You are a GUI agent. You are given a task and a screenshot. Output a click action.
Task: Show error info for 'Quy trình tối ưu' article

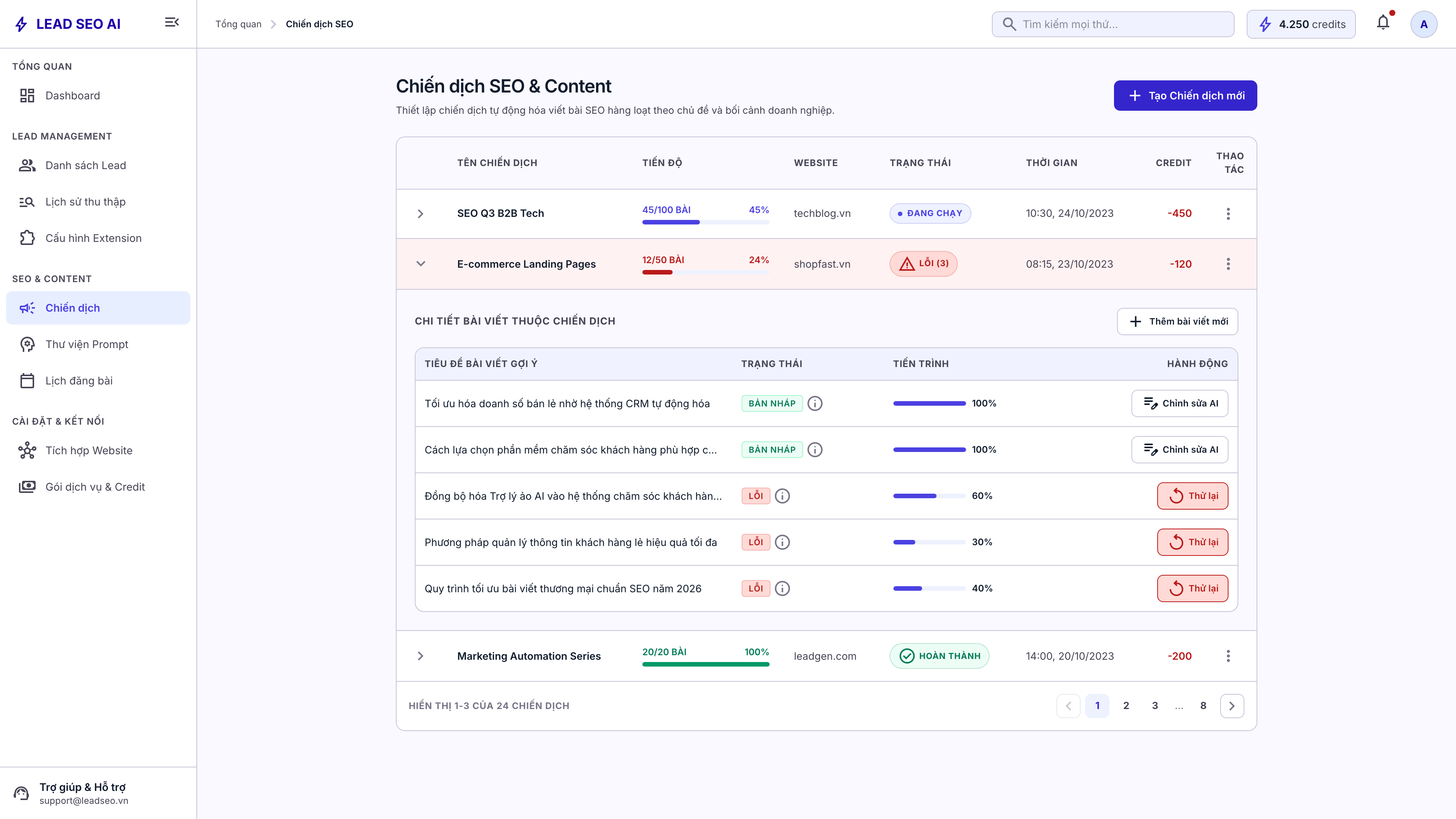(782, 589)
